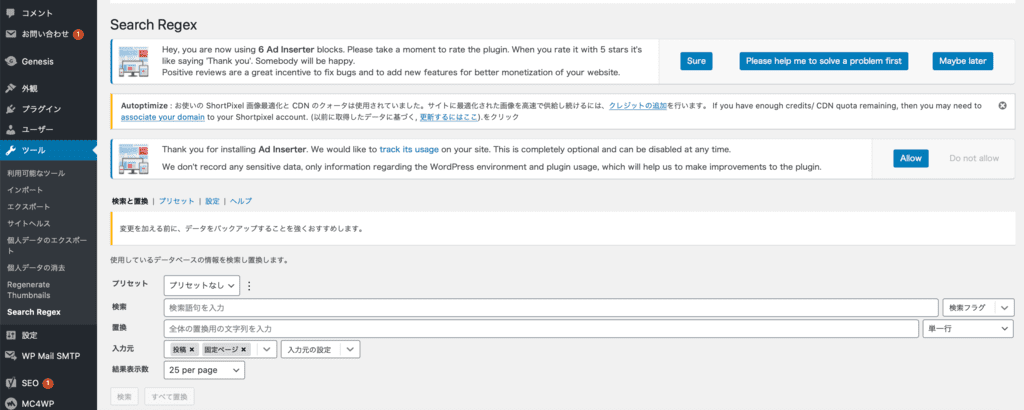Switch to the 検索と置換 tab
Viewport: 1024px width, 410px height.
coord(130,201)
